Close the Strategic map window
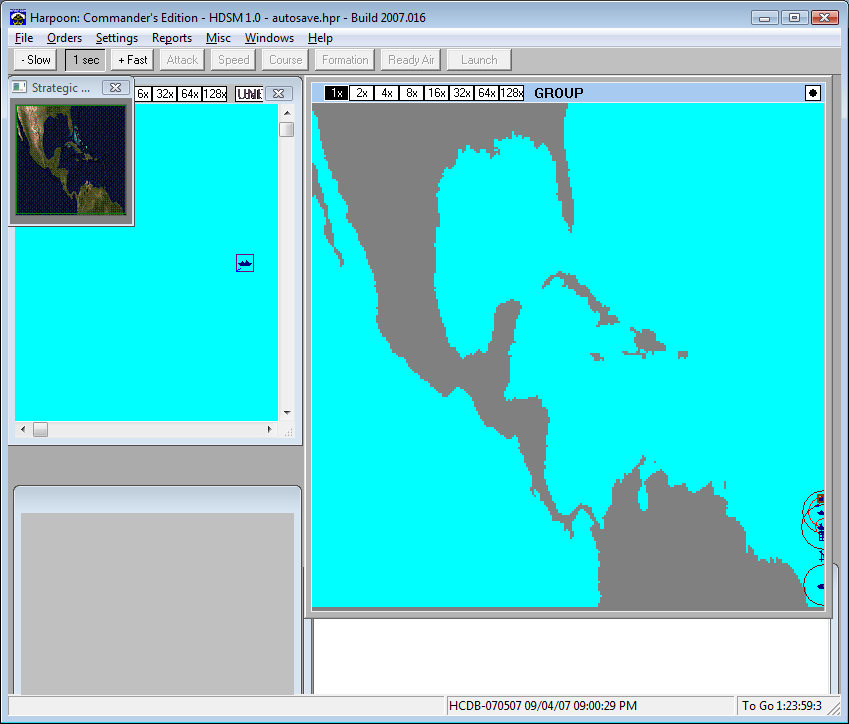The height and width of the screenshot is (724, 849). pos(115,88)
